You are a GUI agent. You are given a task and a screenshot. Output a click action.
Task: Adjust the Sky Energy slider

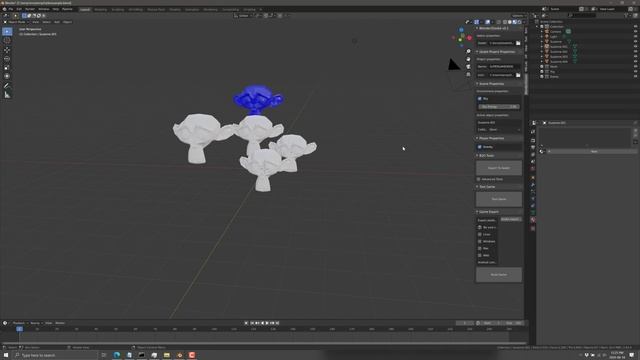coord(499,107)
